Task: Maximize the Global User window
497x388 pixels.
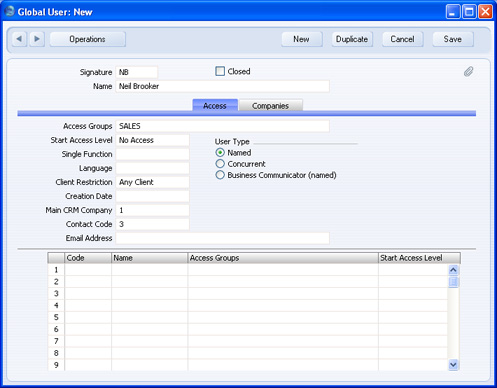Action: [469, 12]
